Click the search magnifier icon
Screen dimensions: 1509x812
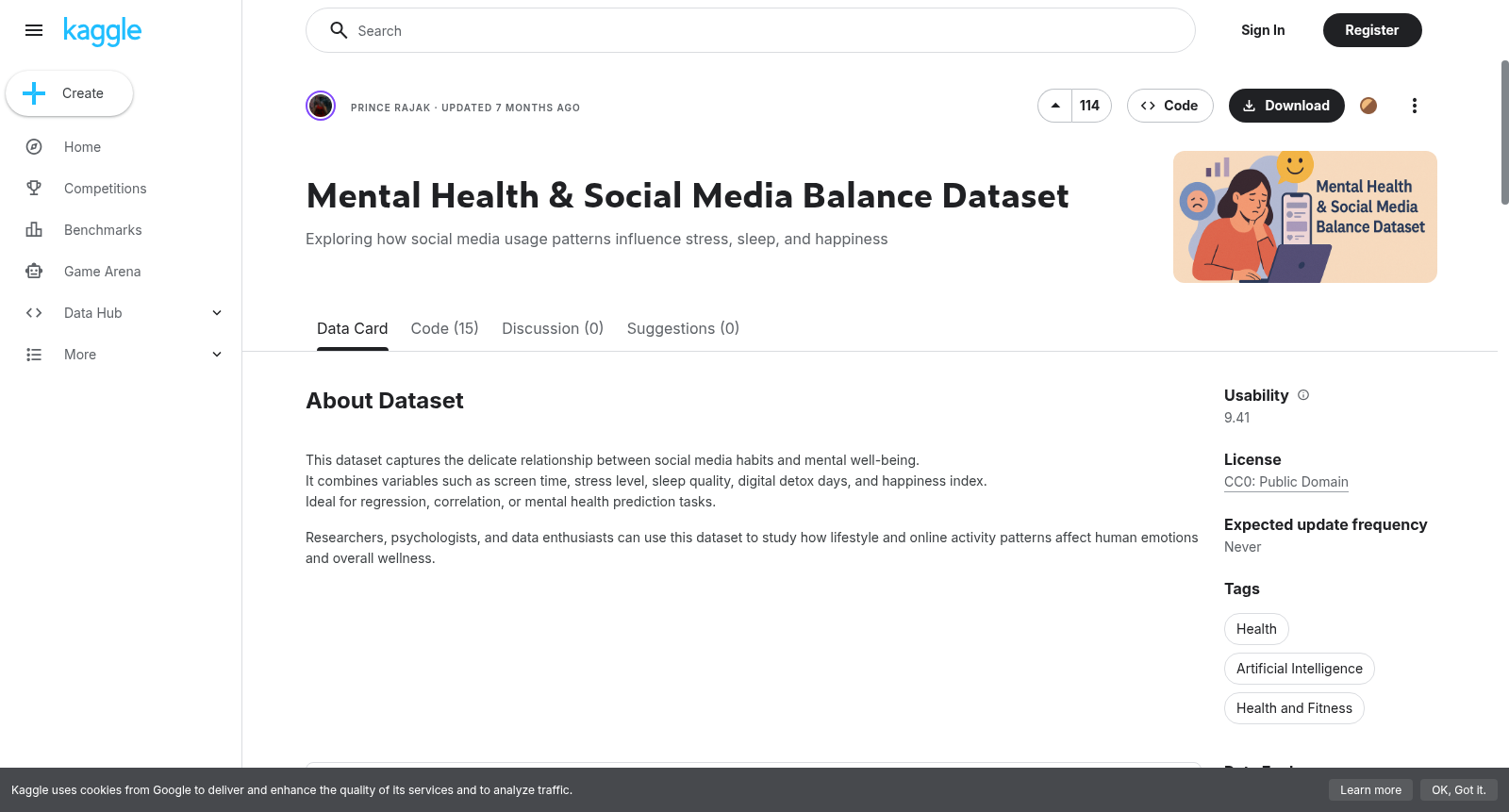[x=339, y=30]
